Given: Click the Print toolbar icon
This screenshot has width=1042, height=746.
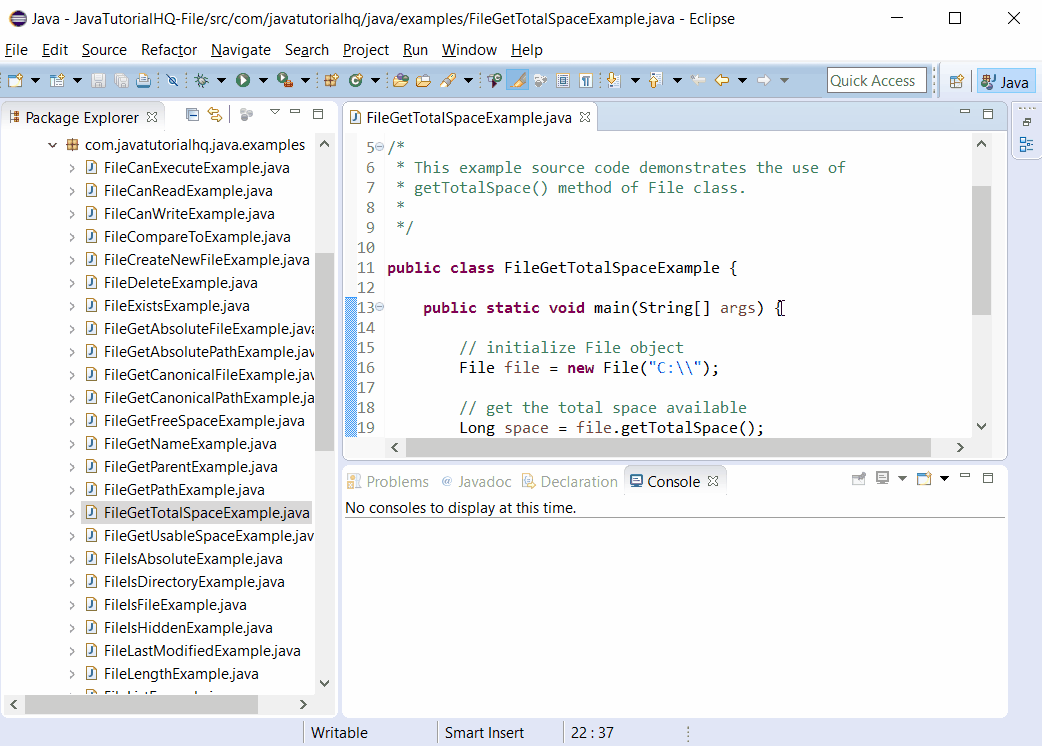Looking at the screenshot, I should 143,80.
